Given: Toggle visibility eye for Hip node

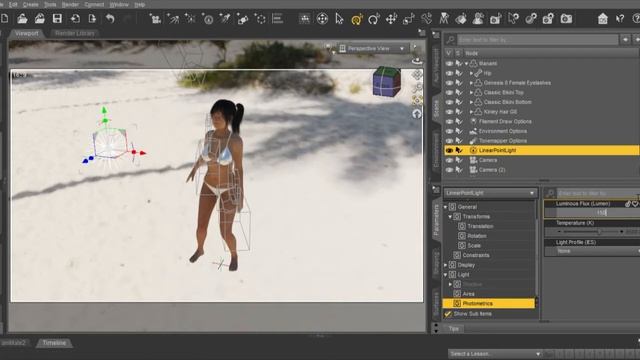Looking at the screenshot, I should click(449, 73).
